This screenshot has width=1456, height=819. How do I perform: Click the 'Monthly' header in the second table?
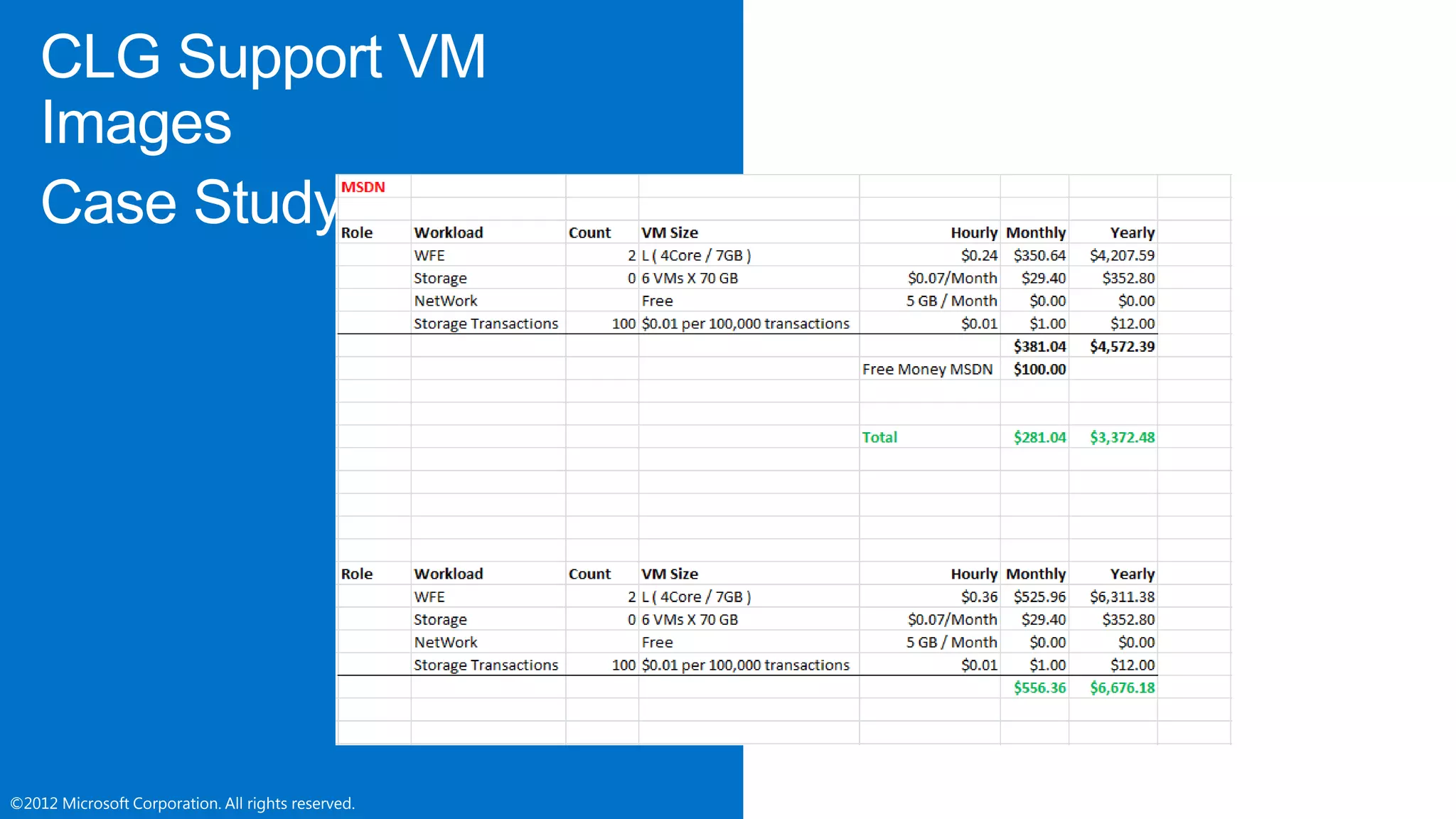click(1036, 574)
